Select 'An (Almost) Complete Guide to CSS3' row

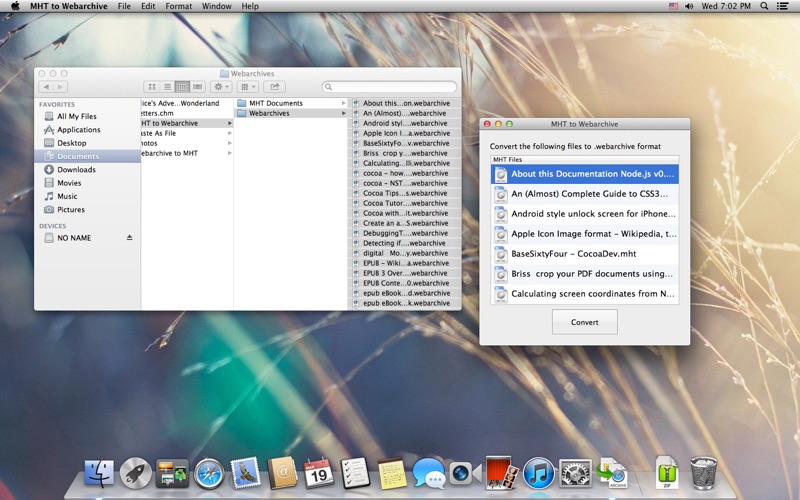pos(585,194)
